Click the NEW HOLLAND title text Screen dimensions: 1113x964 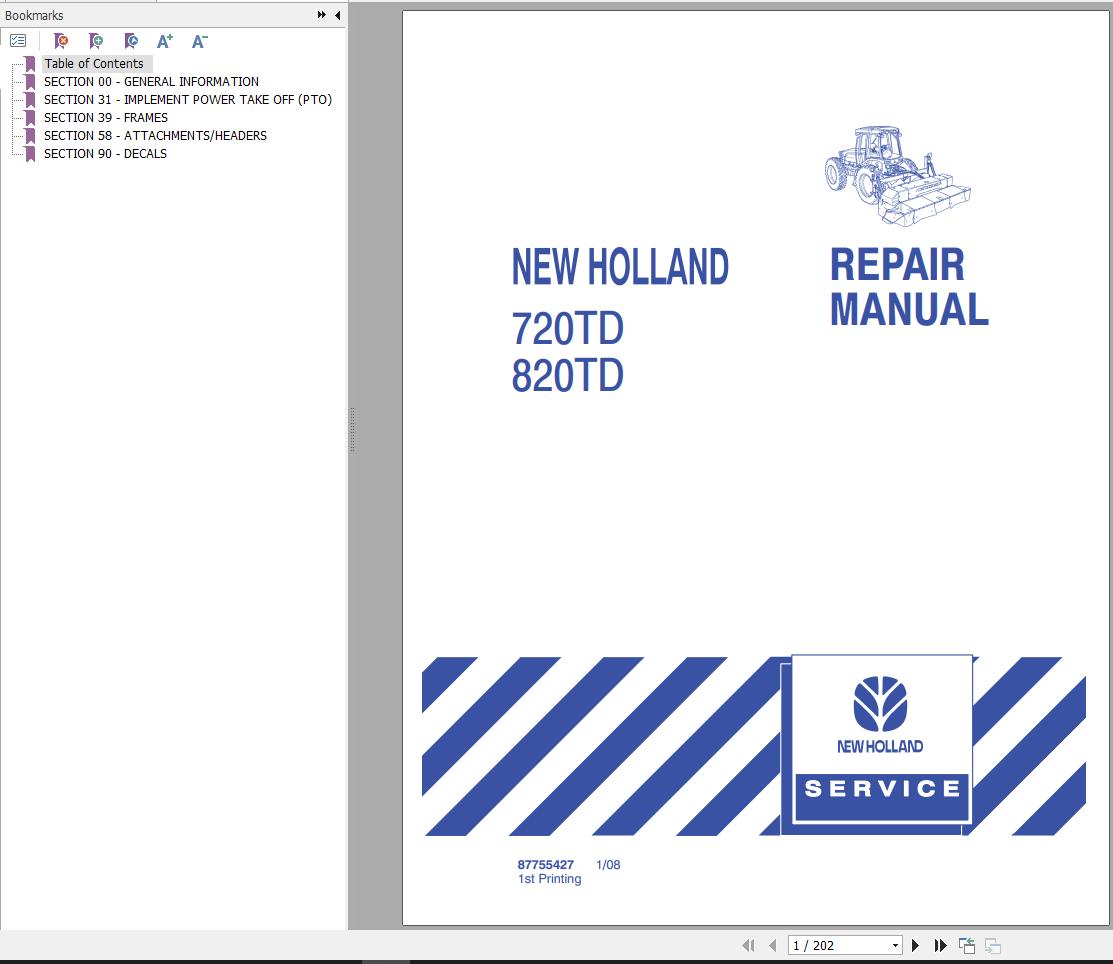coord(620,267)
